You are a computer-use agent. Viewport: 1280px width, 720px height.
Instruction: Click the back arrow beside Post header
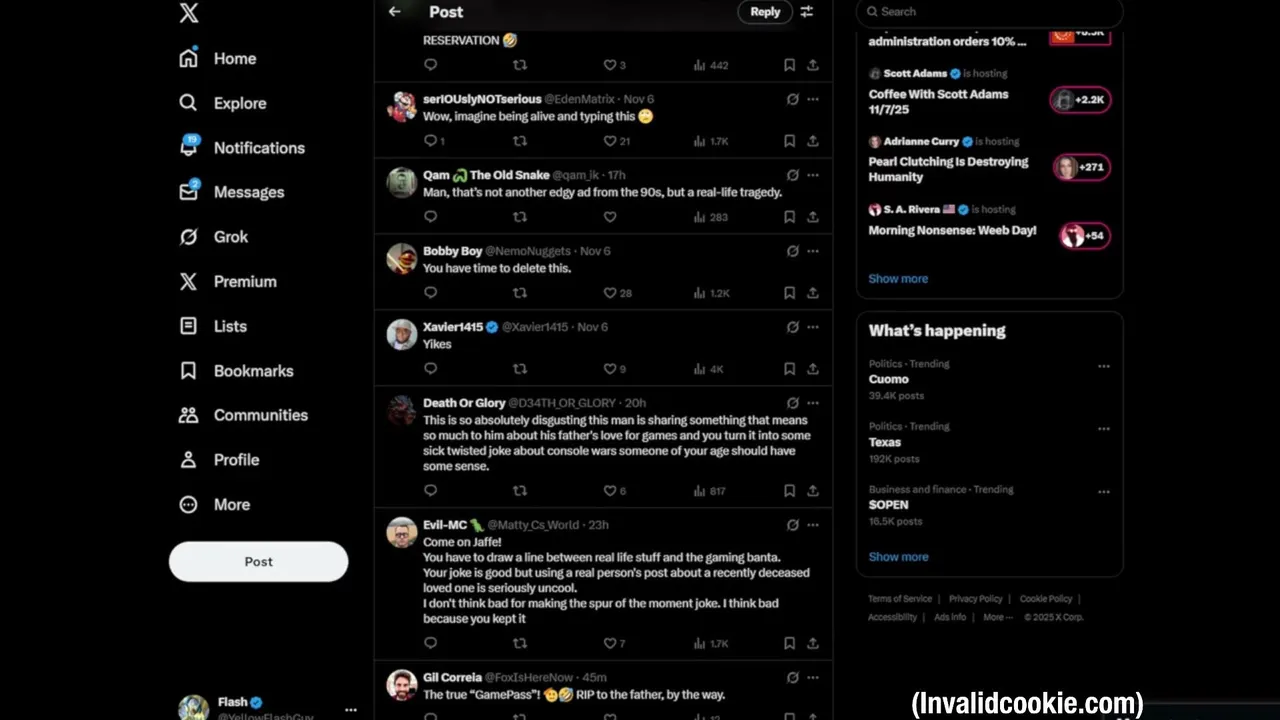(394, 12)
